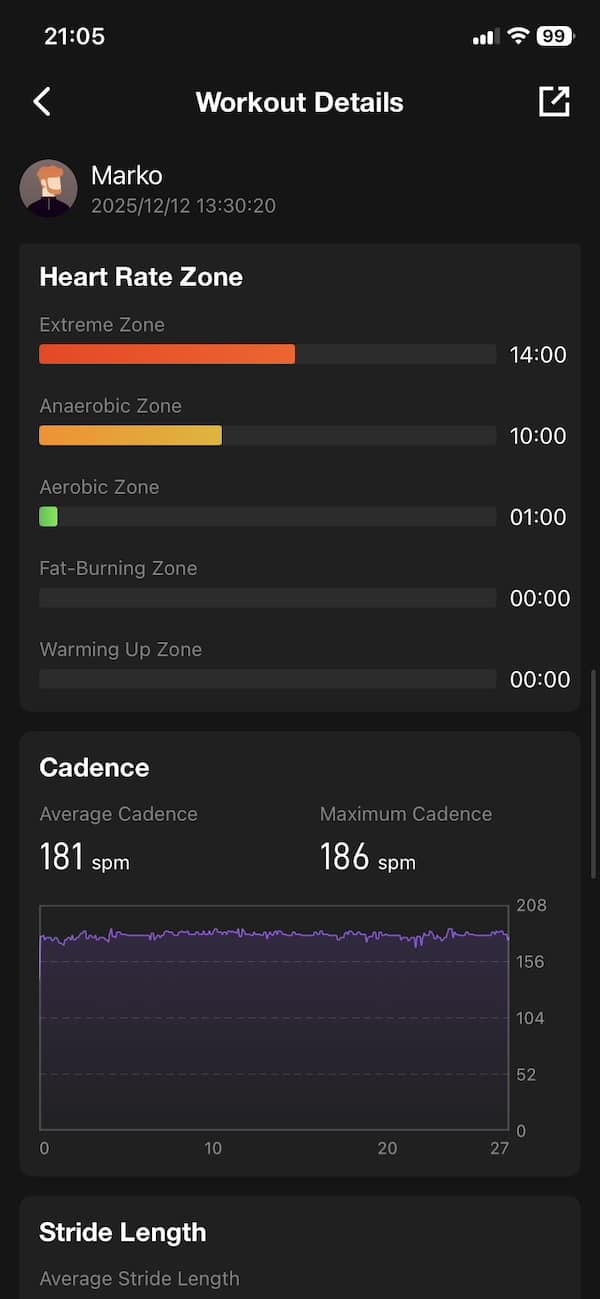This screenshot has width=600, height=1299.
Task: Tap the username Marko
Action: pos(126,175)
